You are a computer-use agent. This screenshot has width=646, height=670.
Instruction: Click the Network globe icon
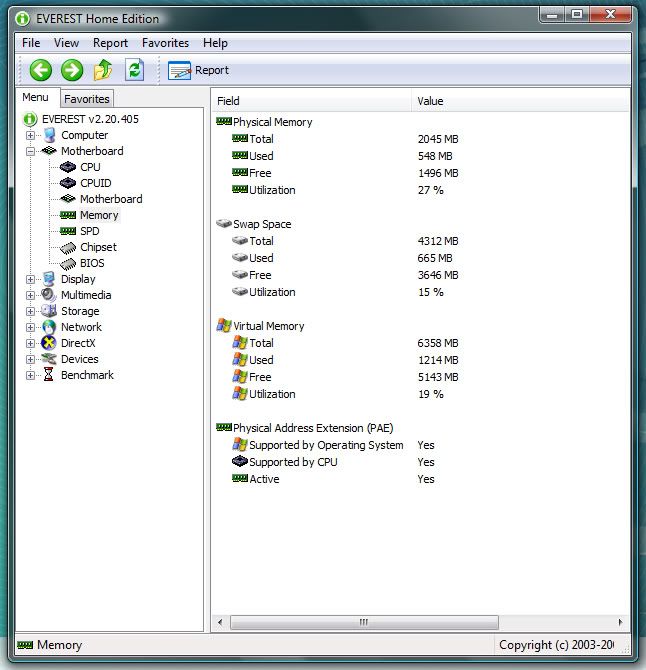click(49, 327)
